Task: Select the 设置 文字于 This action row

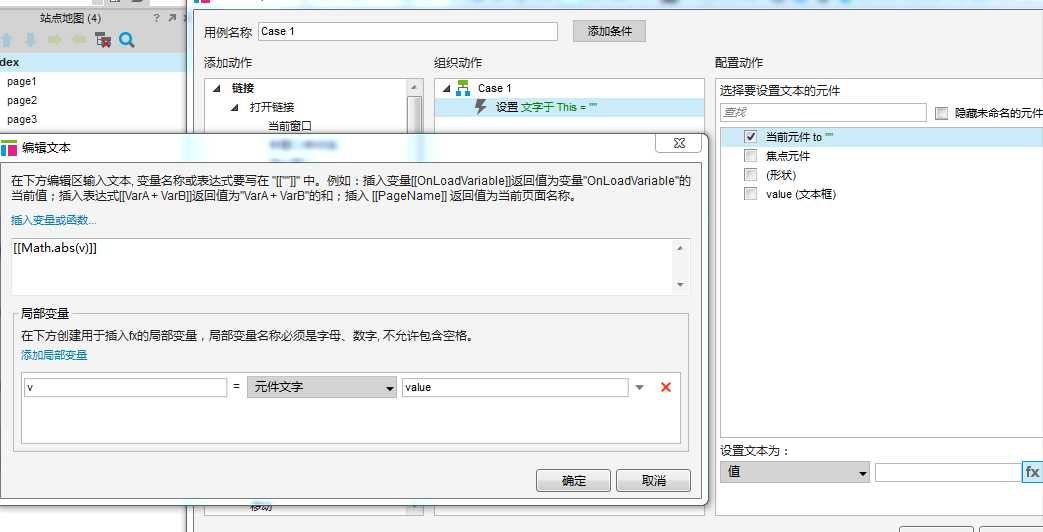Action: (x=569, y=107)
